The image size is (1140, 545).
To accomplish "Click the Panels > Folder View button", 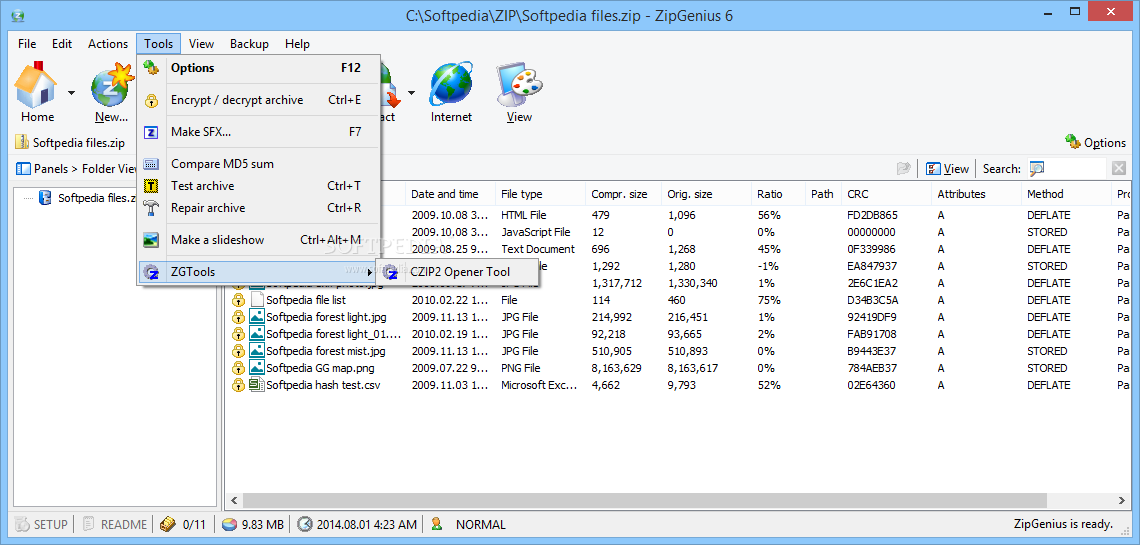I will point(76,169).
